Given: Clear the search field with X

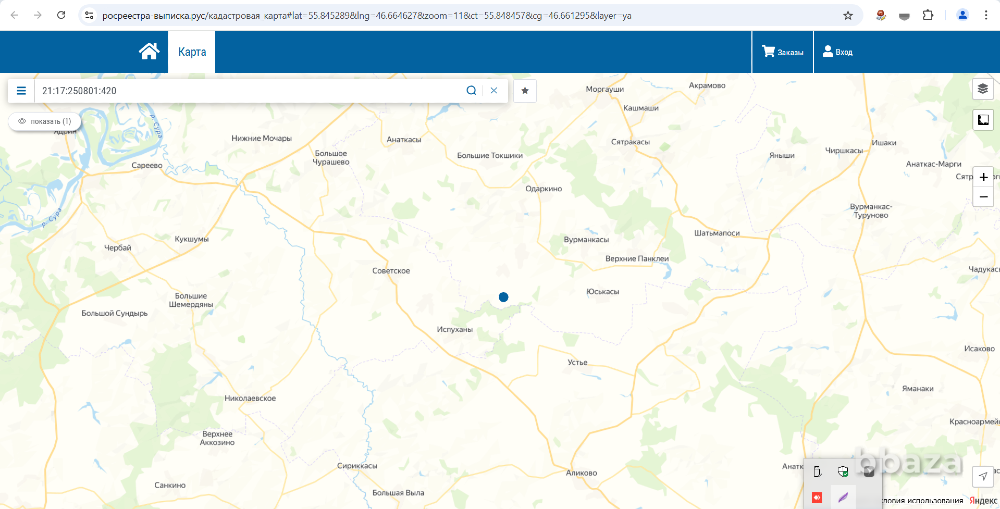Looking at the screenshot, I should click(x=494, y=90).
